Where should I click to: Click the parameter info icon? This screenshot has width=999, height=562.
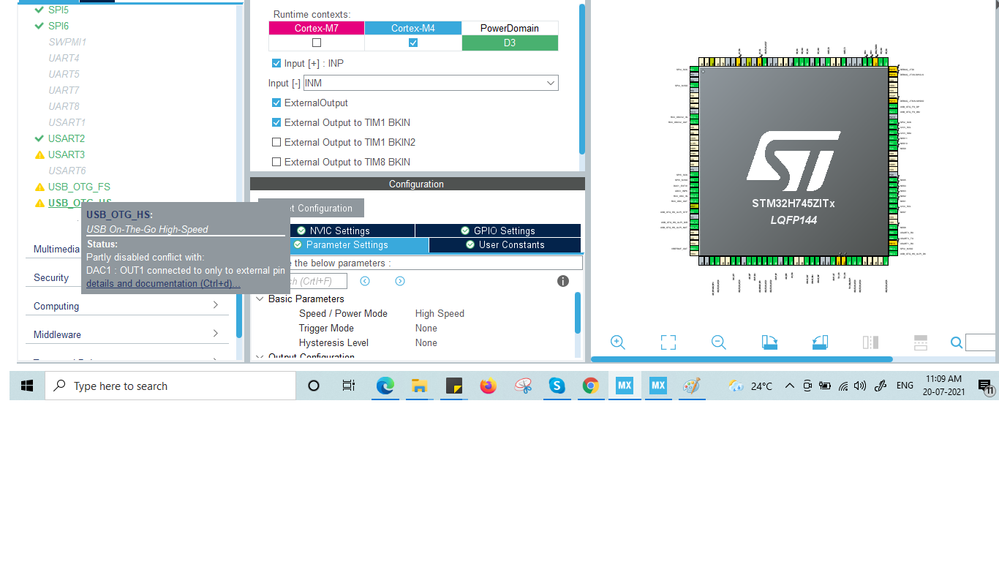coord(563,281)
